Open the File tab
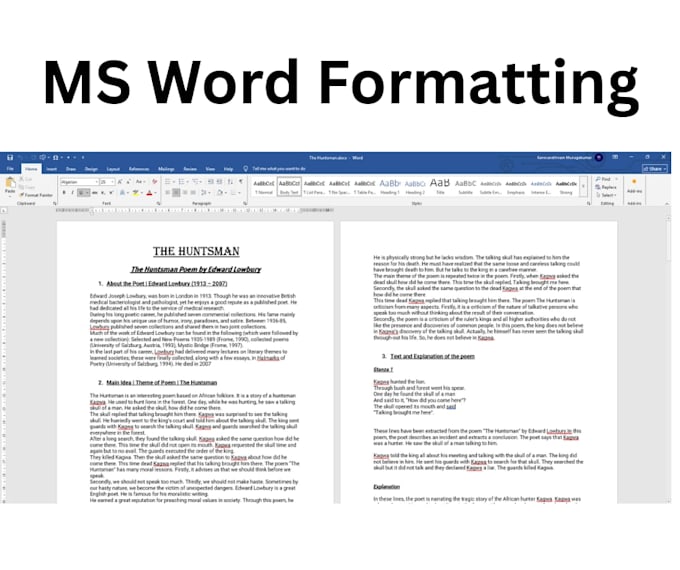 click(x=10, y=169)
